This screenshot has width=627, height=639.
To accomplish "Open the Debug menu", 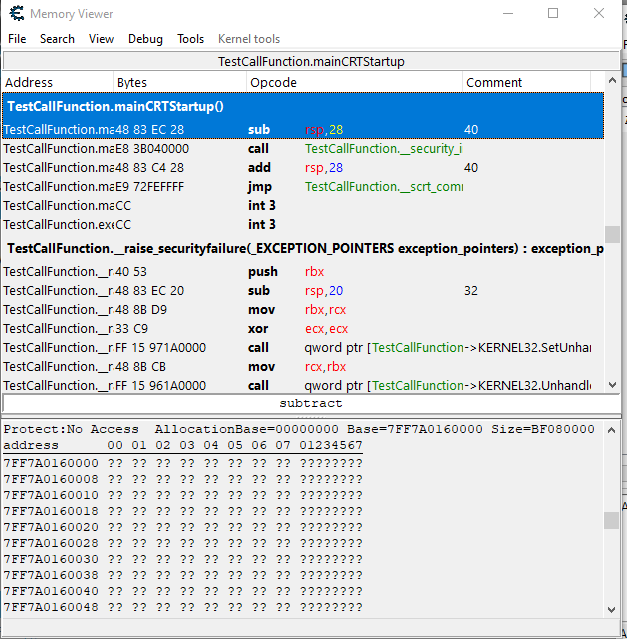I will pyautogui.click(x=145, y=39).
